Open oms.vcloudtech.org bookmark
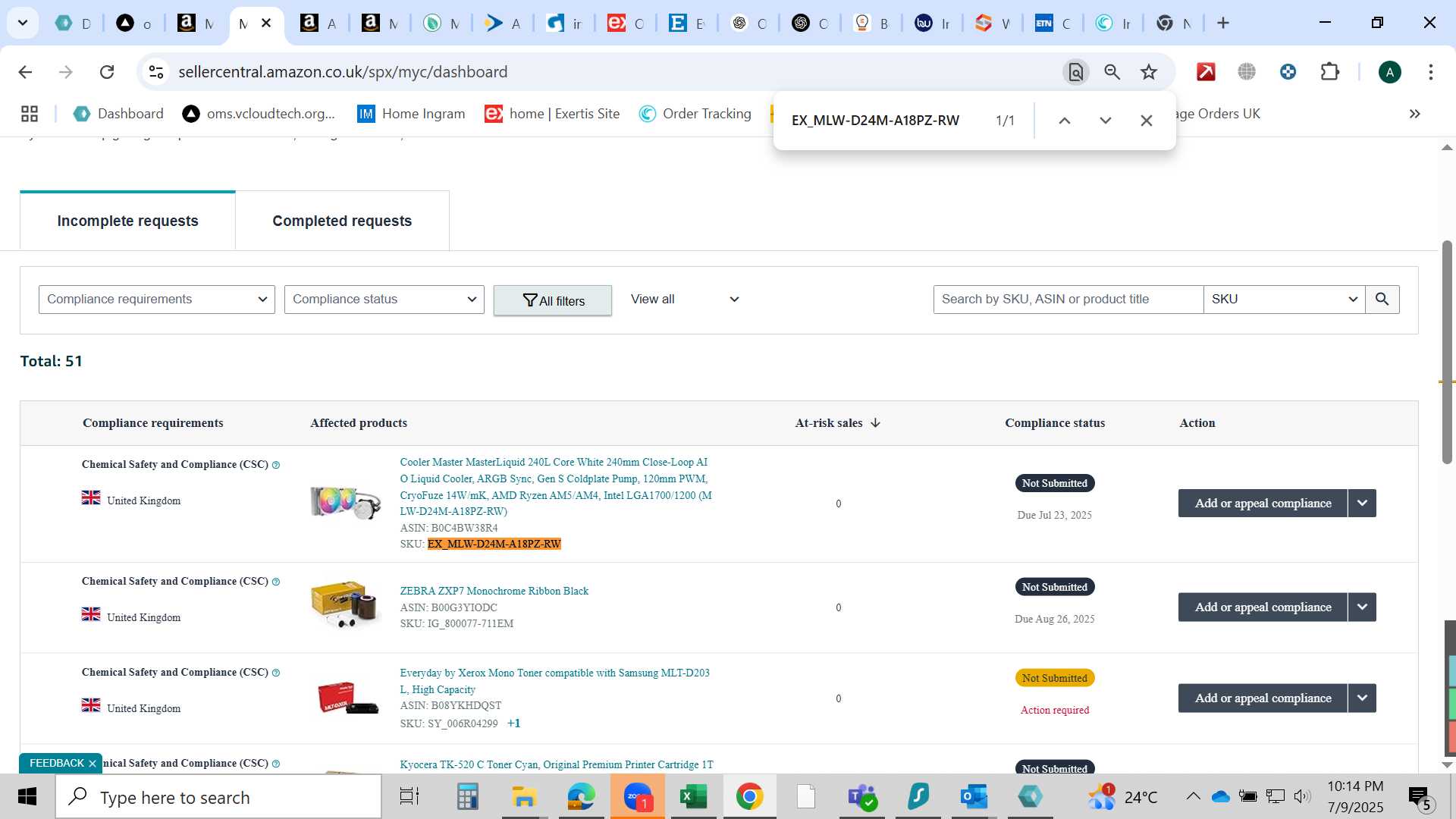Image resolution: width=1456 pixels, height=819 pixels. (x=259, y=114)
